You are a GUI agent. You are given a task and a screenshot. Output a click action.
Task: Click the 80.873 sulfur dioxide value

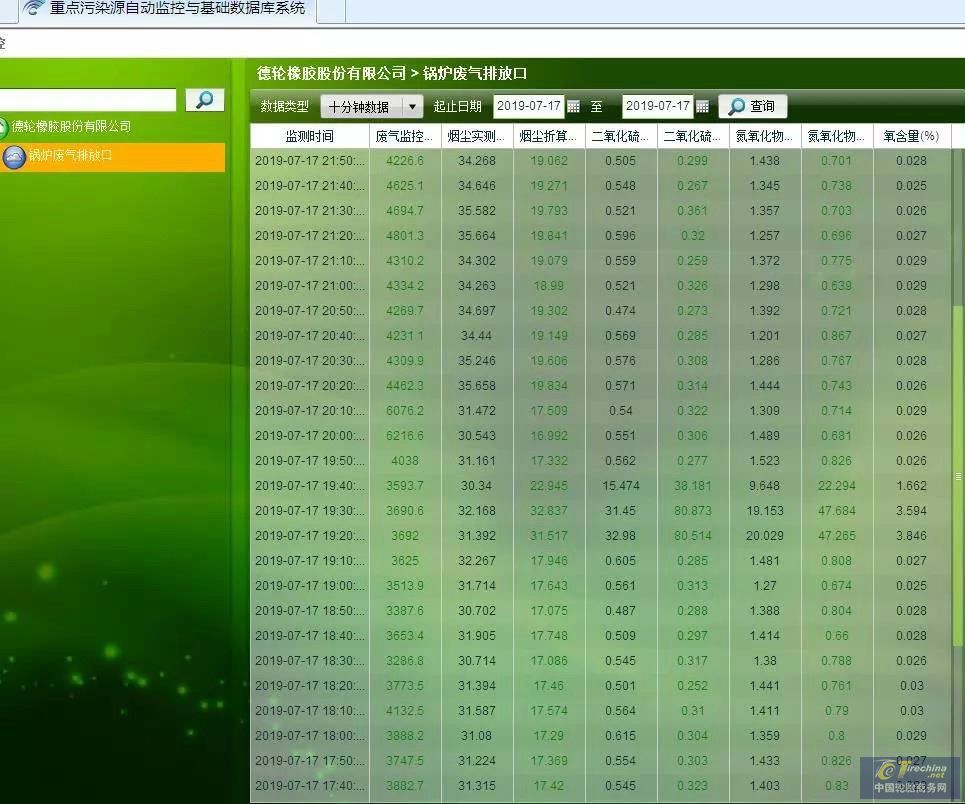point(692,511)
